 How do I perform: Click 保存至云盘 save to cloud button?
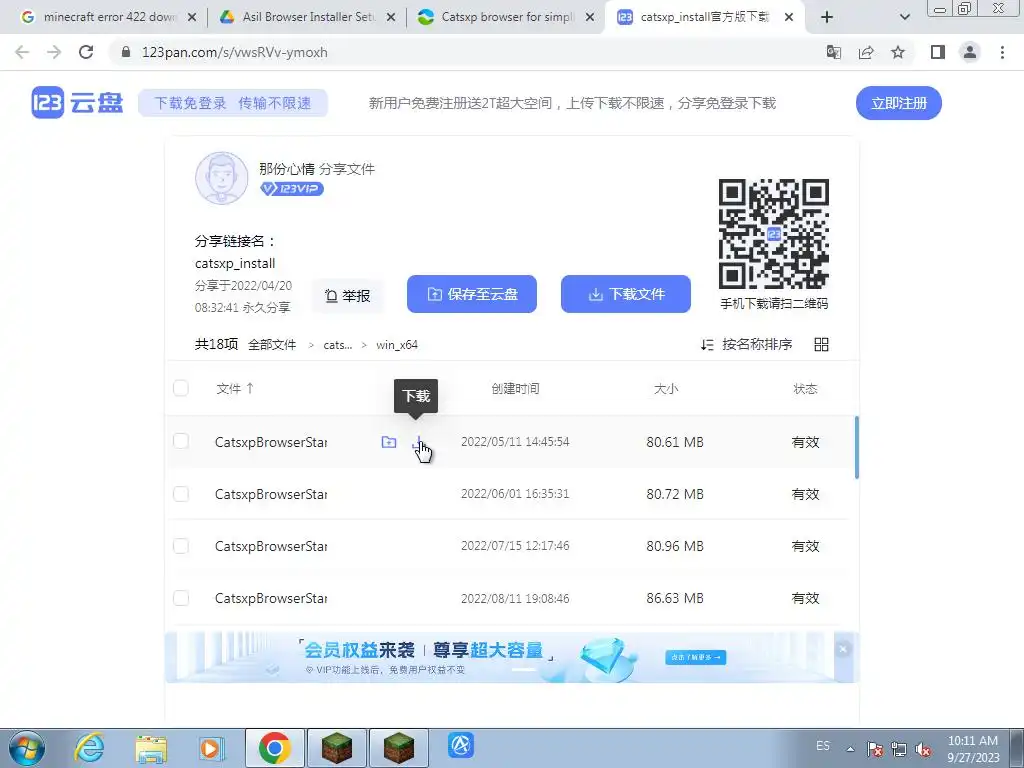pyautogui.click(x=472, y=294)
